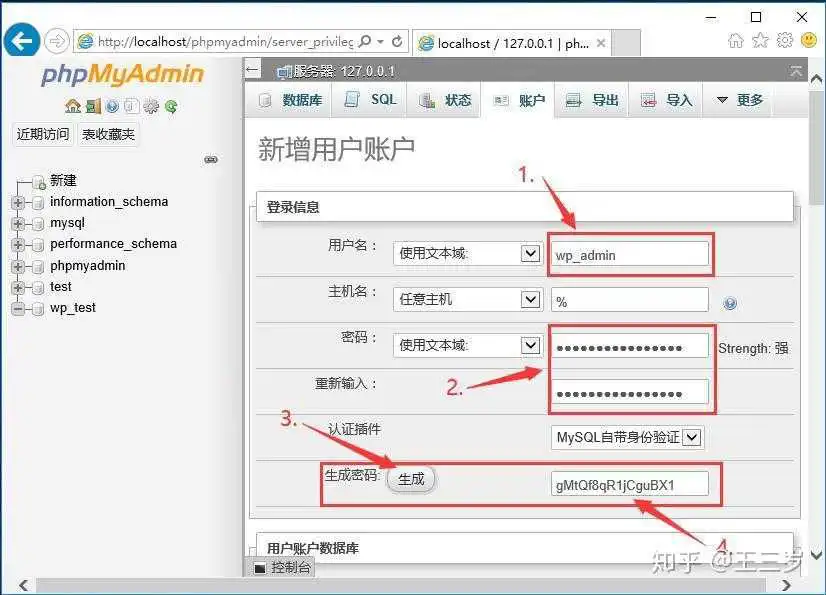Open the MySQL documentation page icon
The width and height of the screenshot is (826, 595).
pyautogui.click(x=131, y=106)
